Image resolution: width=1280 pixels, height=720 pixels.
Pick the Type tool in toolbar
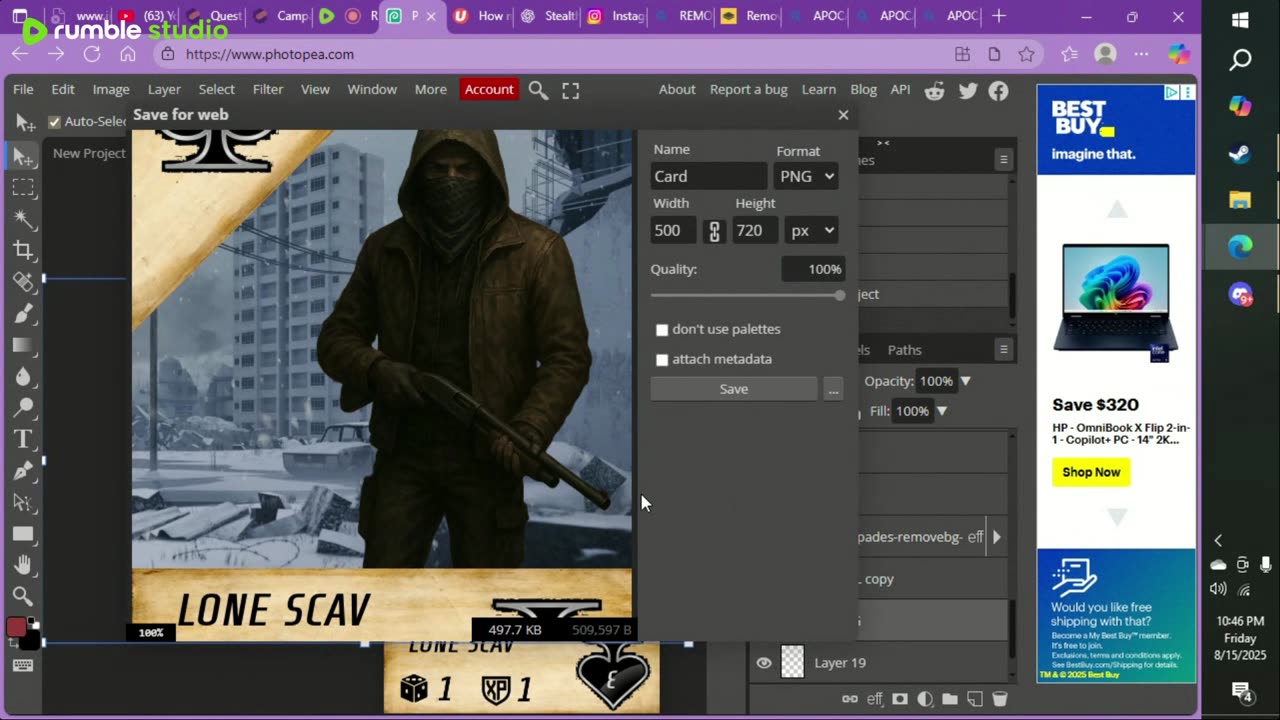point(23,439)
